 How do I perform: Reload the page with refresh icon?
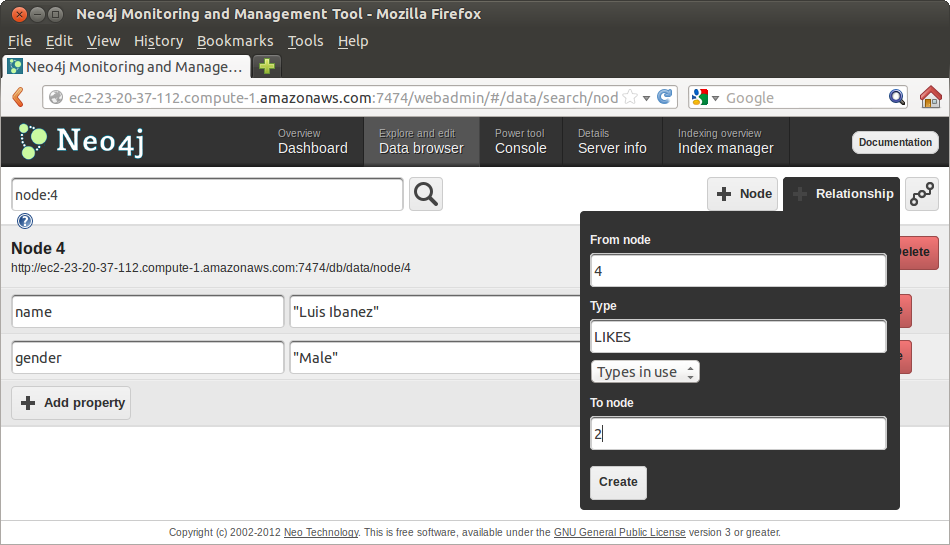(665, 97)
